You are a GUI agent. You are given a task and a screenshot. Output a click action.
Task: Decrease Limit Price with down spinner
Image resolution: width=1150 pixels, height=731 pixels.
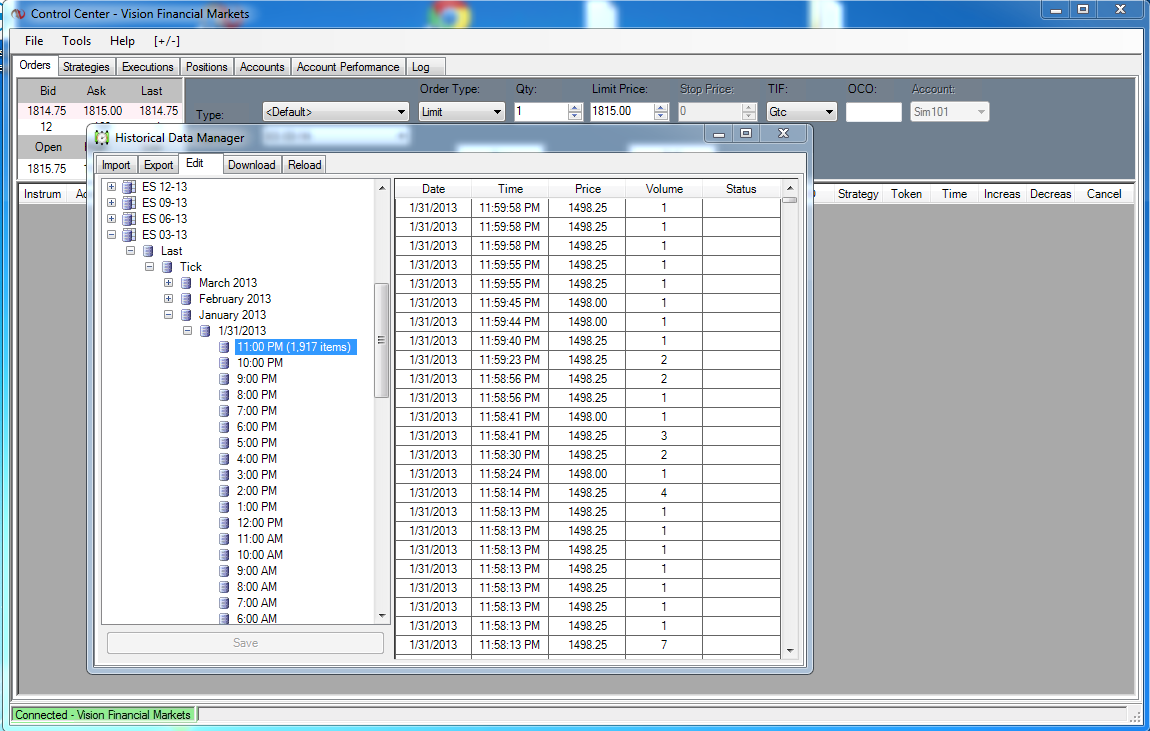tap(661, 116)
